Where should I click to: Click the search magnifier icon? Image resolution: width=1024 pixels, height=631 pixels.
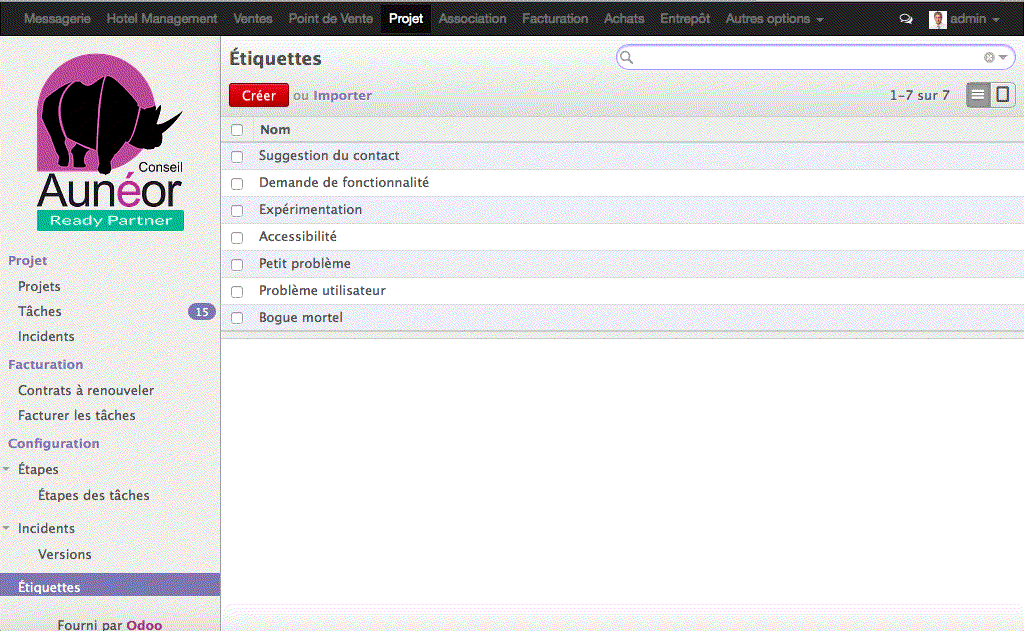[x=627, y=57]
